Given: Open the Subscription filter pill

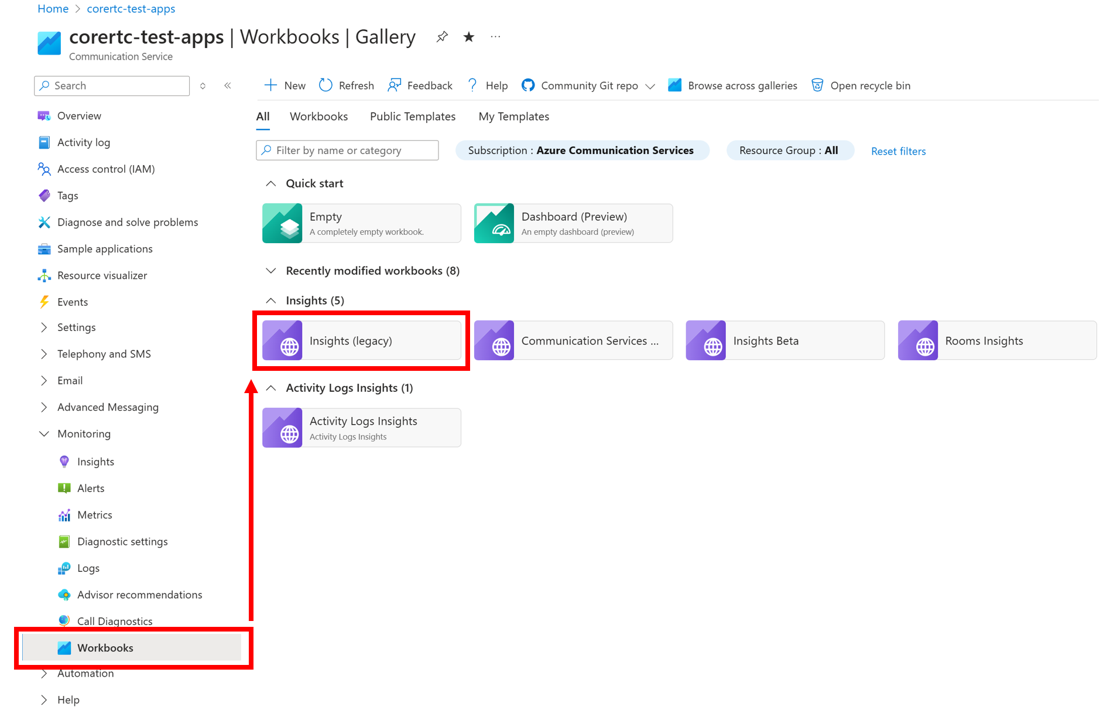Looking at the screenshot, I should tap(582, 150).
